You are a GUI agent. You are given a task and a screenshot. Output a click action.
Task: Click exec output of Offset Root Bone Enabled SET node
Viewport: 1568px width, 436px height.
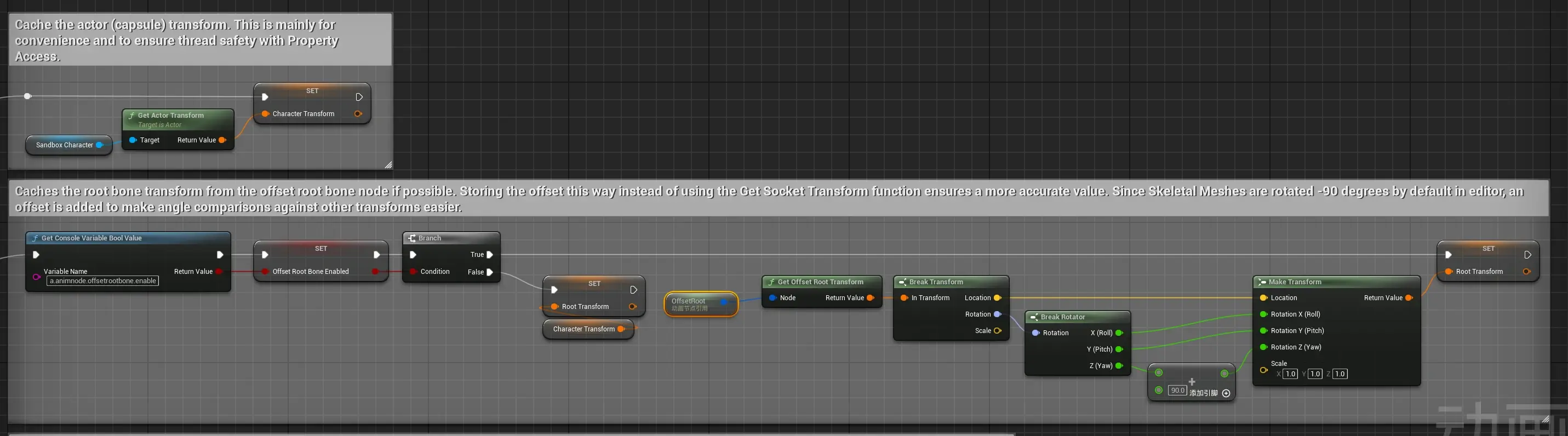[x=377, y=255]
